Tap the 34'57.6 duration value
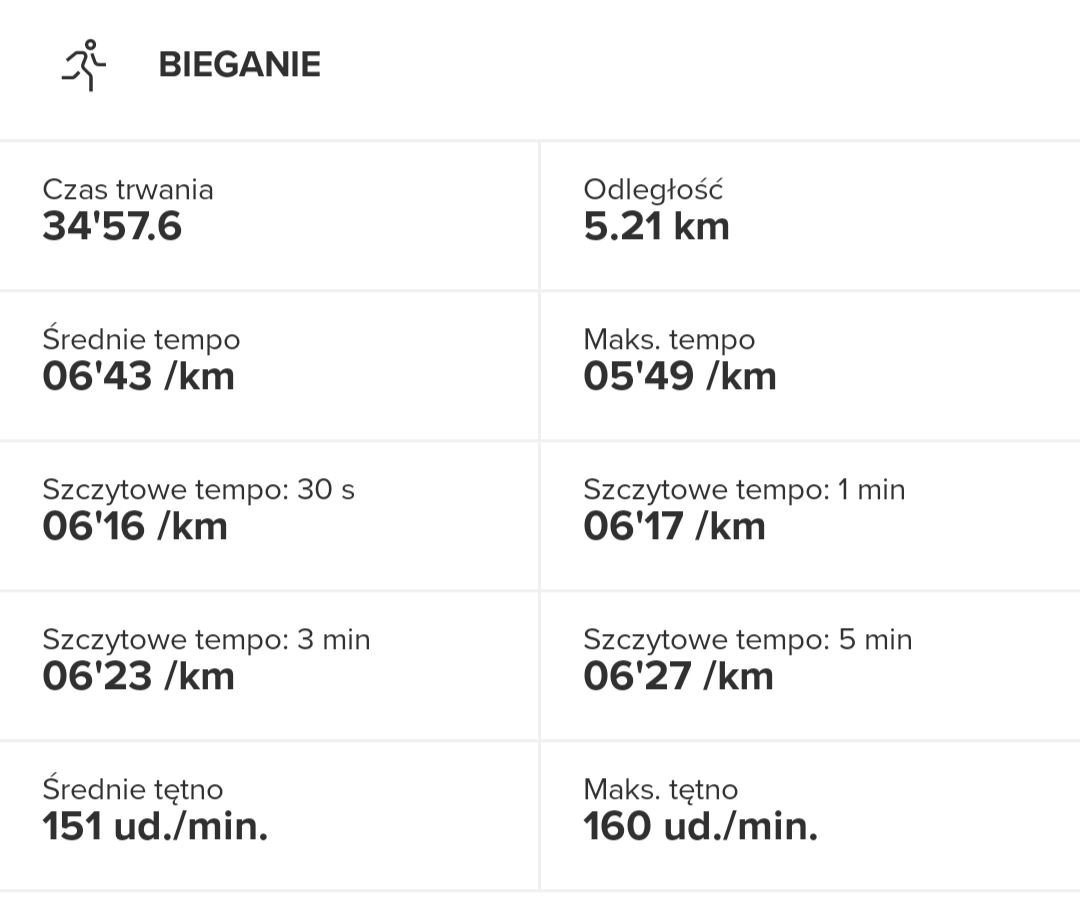This screenshot has width=1080, height=906. click(112, 227)
